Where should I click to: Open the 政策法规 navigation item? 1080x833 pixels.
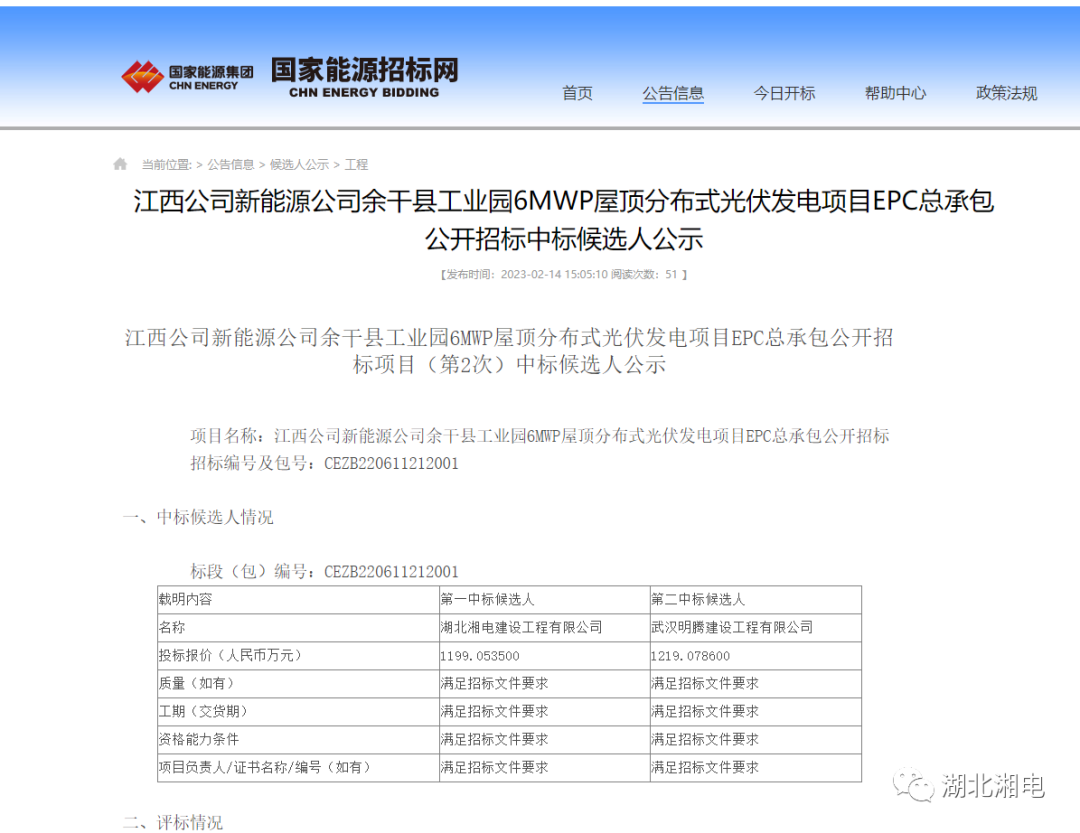1005,92
